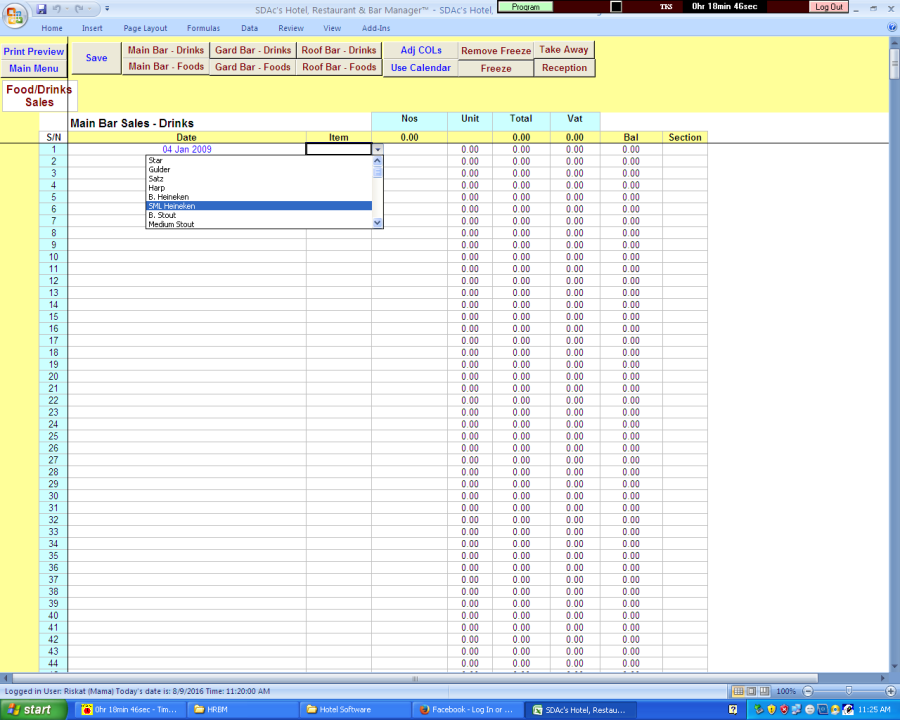The height and width of the screenshot is (720, 900).
Task: Open the Formulas ribbon tab
Action: (x=203, y=28)
